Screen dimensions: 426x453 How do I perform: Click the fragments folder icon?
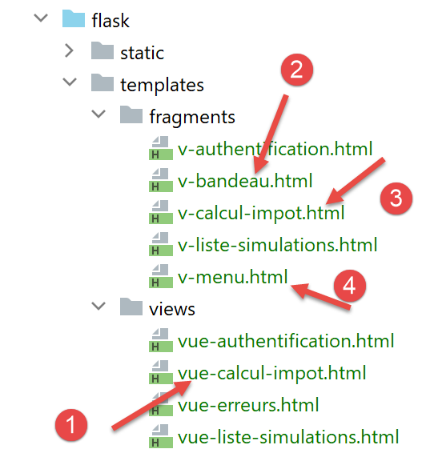coord(131,115)
